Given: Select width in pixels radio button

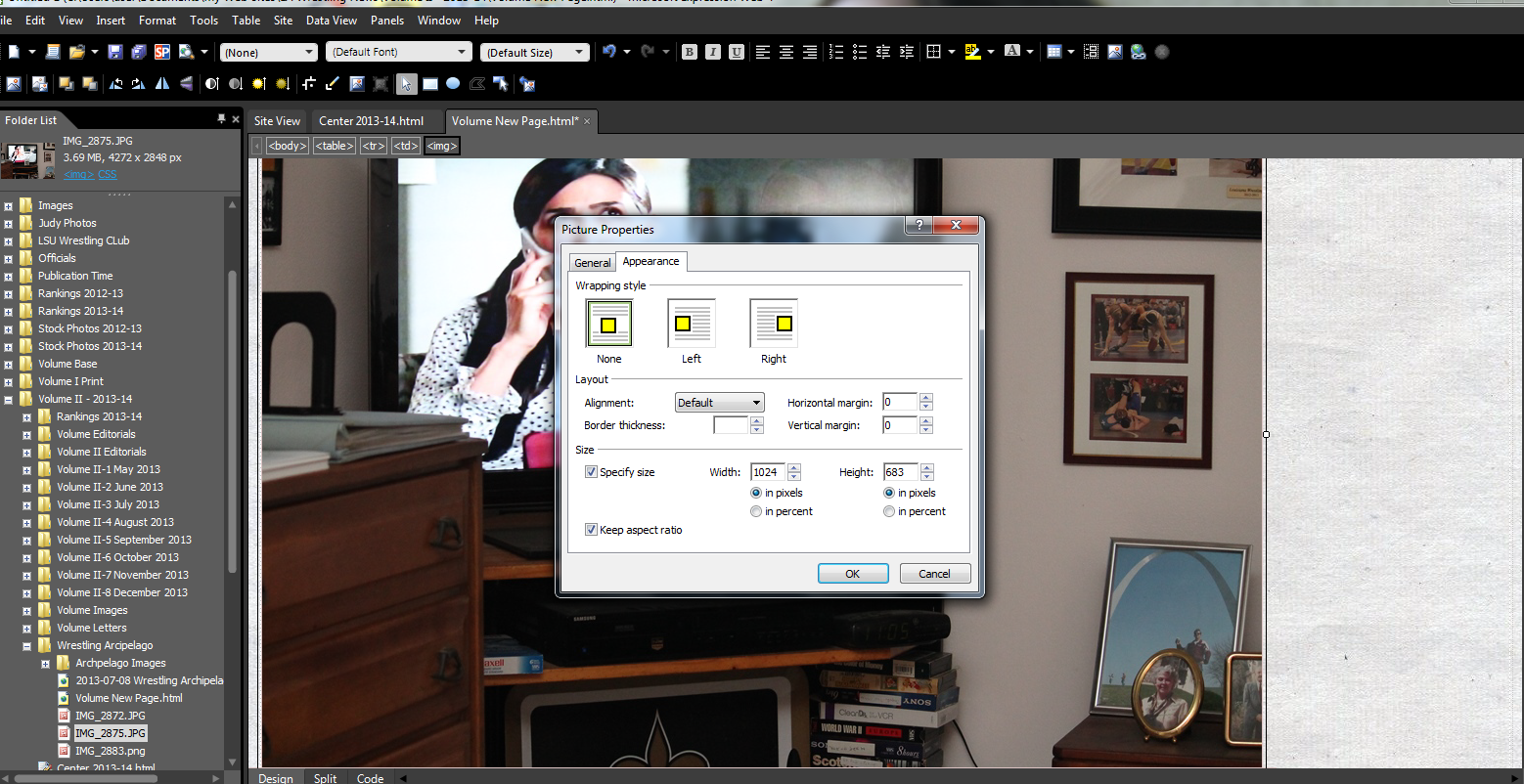Looking at the screenshot, I should click(x=756, y=493).
